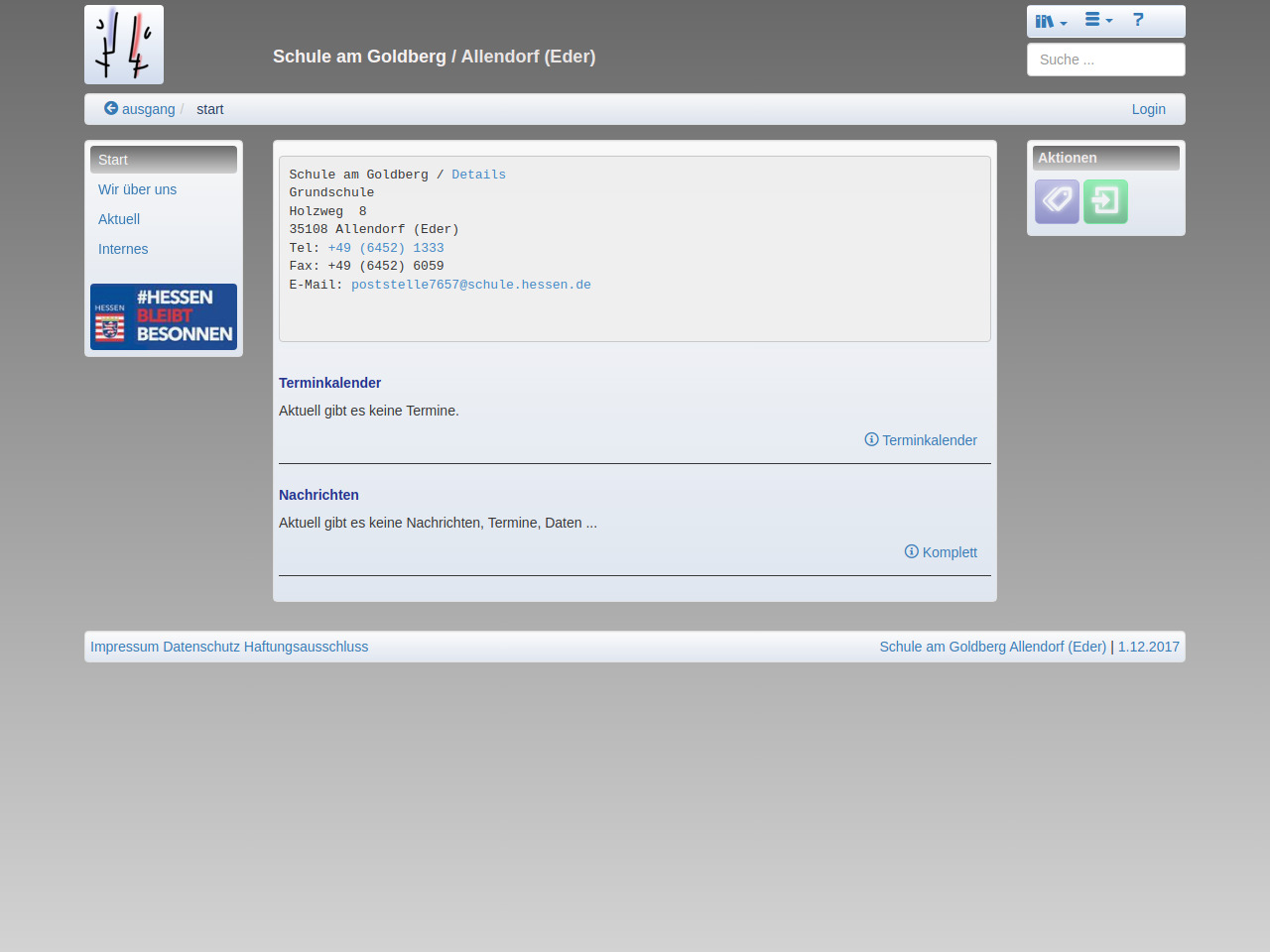1270x952 pixels.
Task: Click the Login link
Action: (1148, 109)
